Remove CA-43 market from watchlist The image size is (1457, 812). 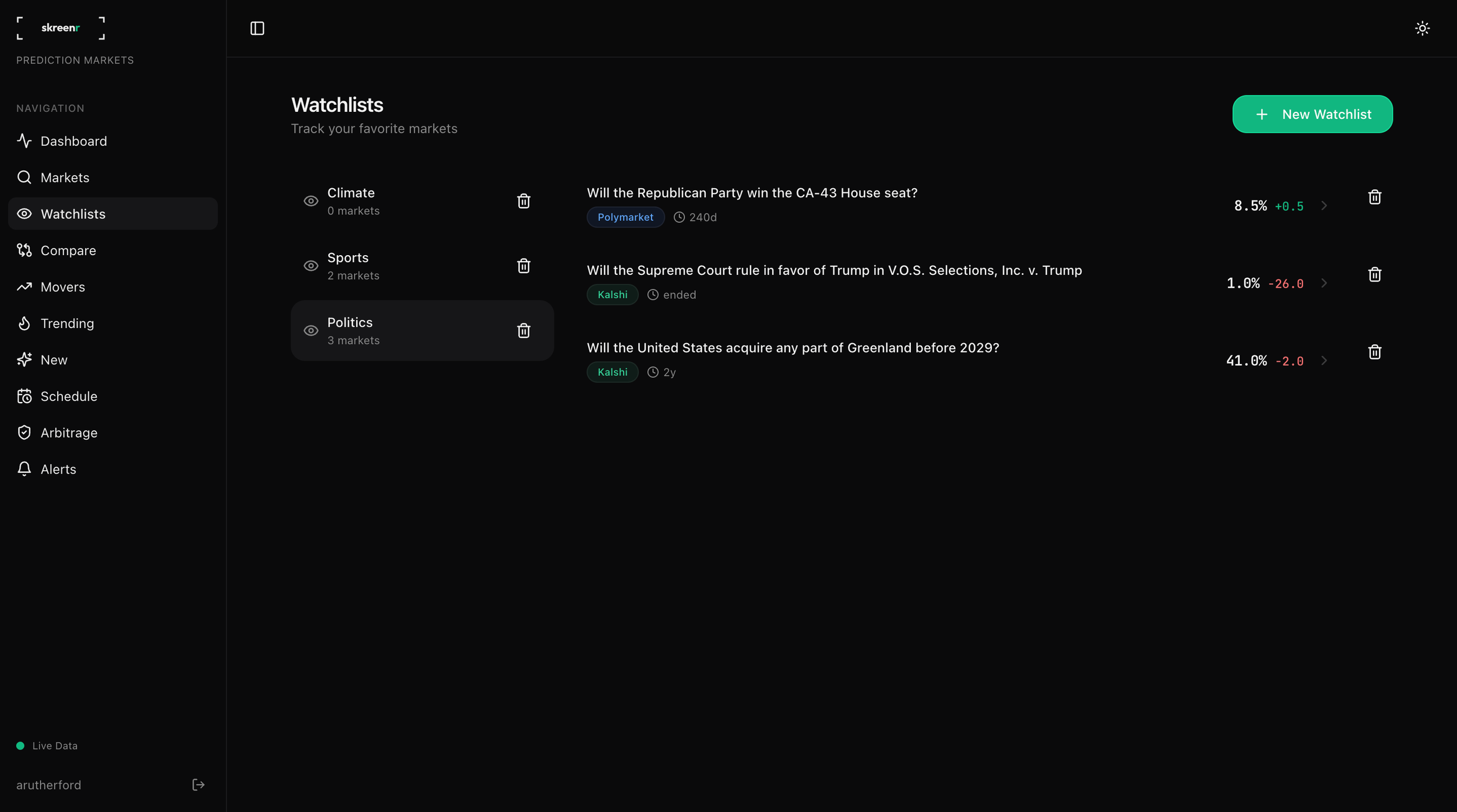(x=1374, y=197)
